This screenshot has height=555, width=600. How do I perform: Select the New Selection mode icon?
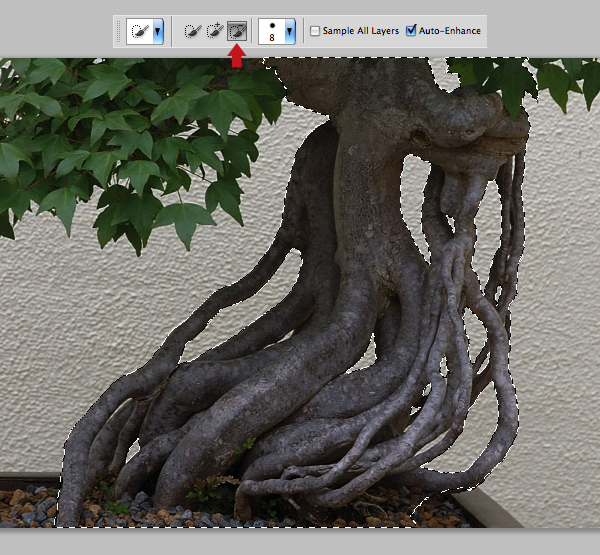coord(192,31)
